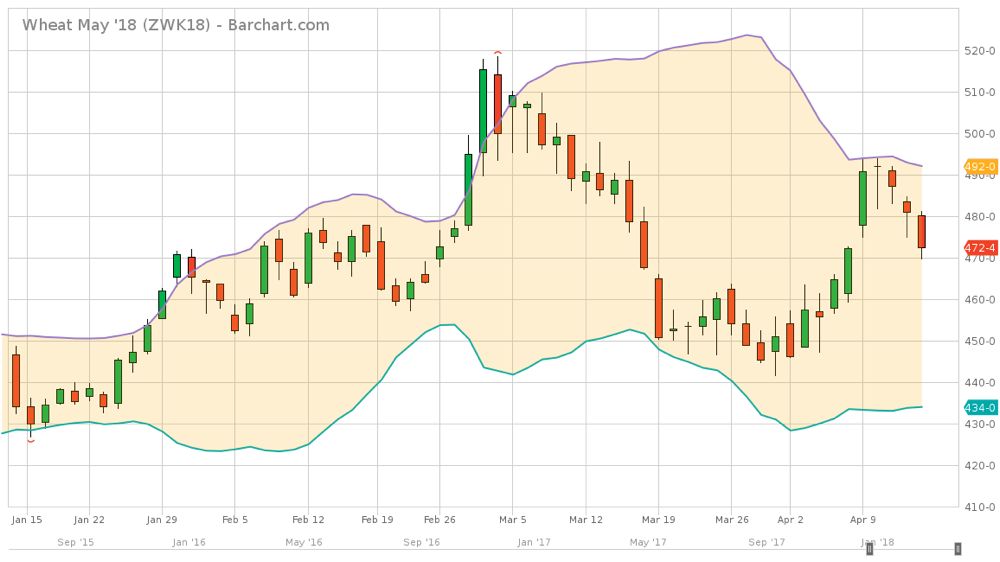Click the tall green candle peaking near 515

[x=483, y=111]
